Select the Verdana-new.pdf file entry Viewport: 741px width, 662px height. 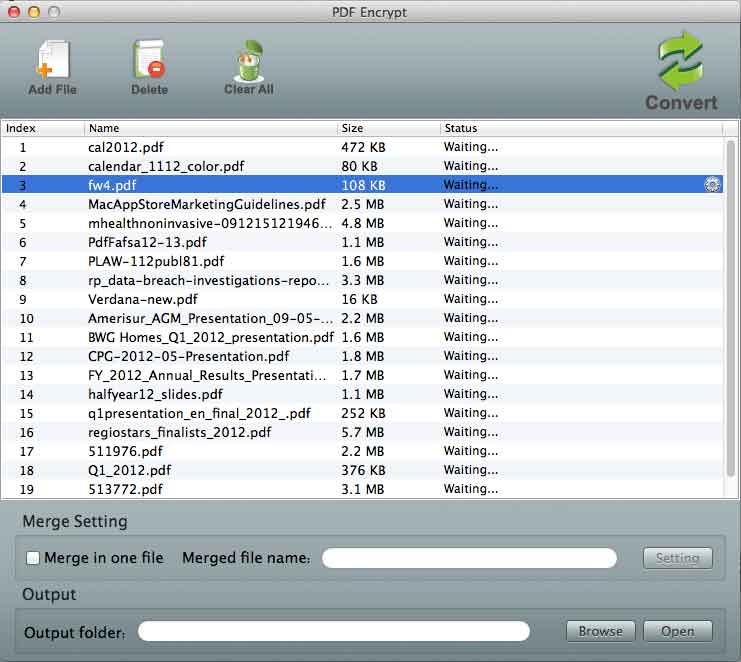[200, 299]
